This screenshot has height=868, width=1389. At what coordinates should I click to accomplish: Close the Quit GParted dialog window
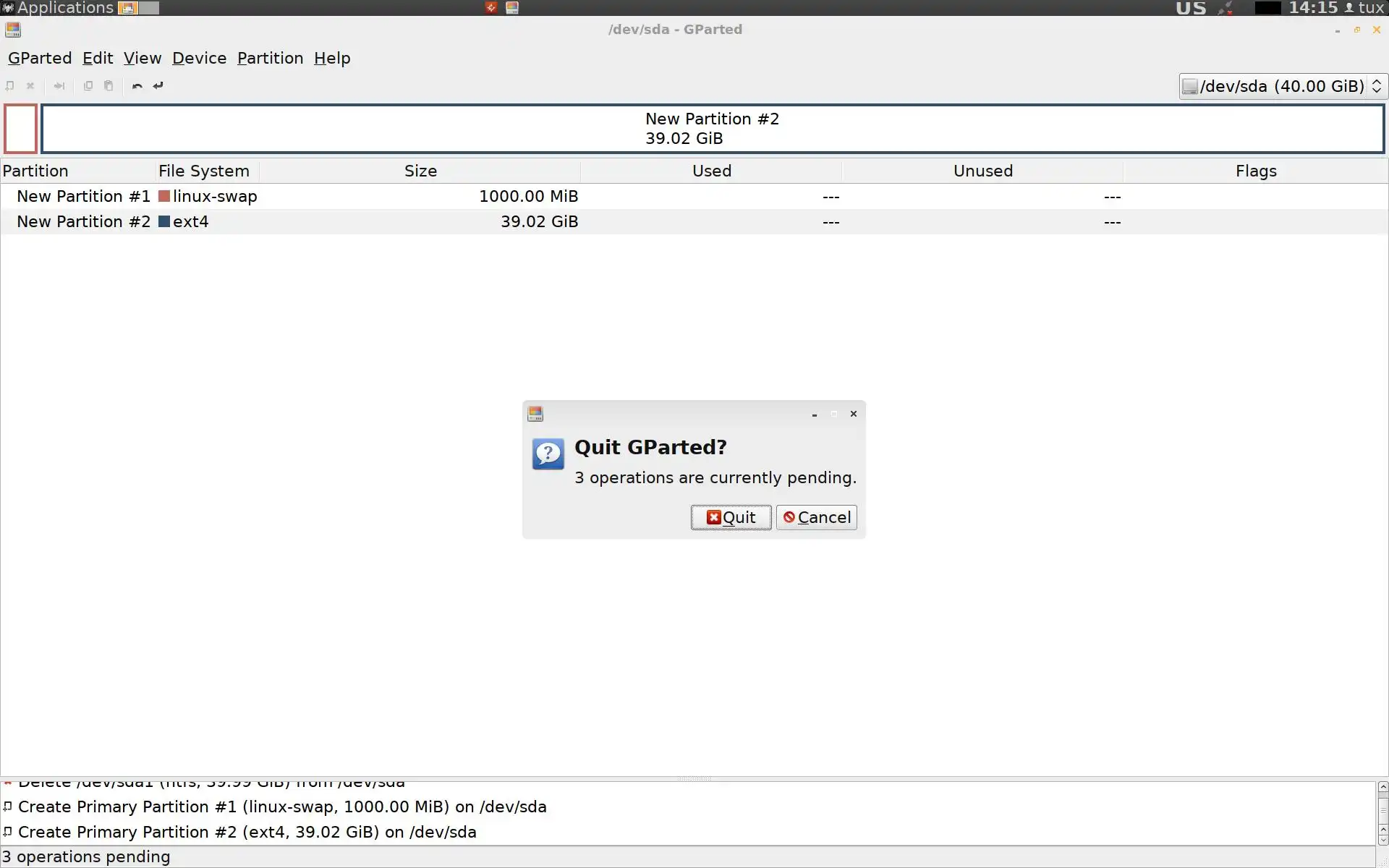(853, 414)
